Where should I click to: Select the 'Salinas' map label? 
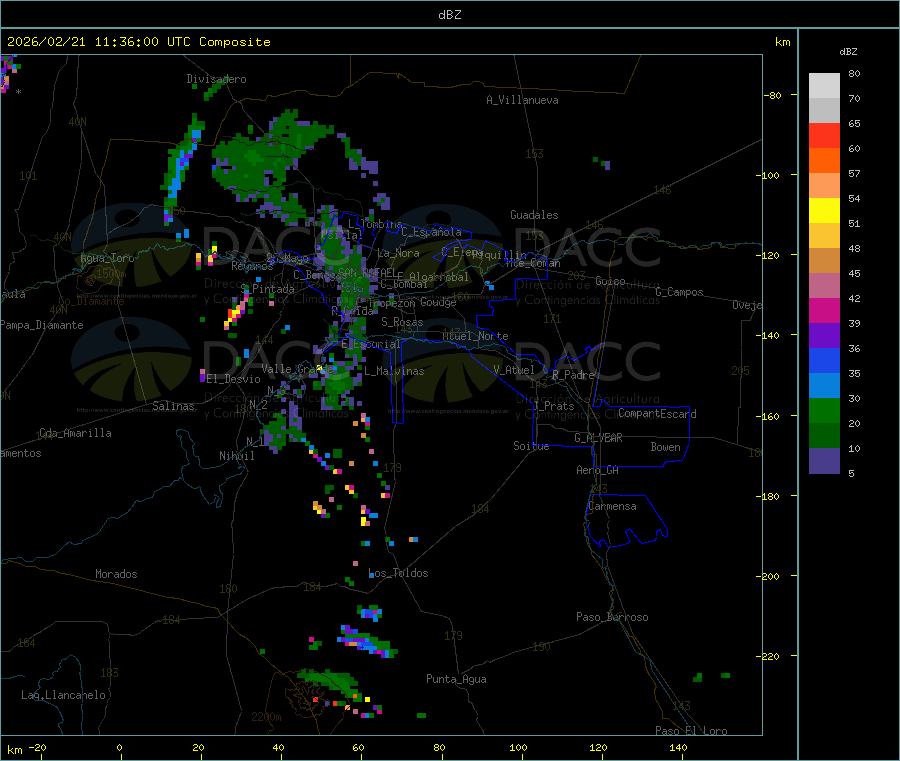173,406
